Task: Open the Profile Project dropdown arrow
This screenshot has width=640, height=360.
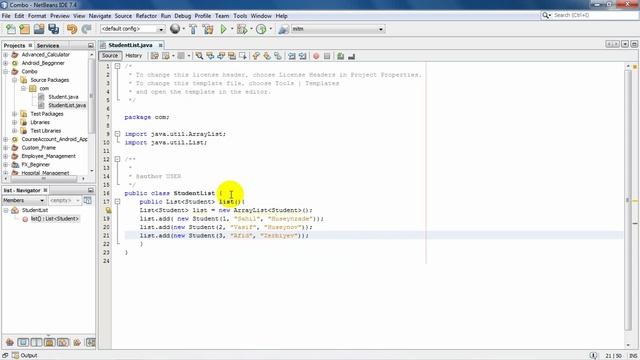Action: 270,29
